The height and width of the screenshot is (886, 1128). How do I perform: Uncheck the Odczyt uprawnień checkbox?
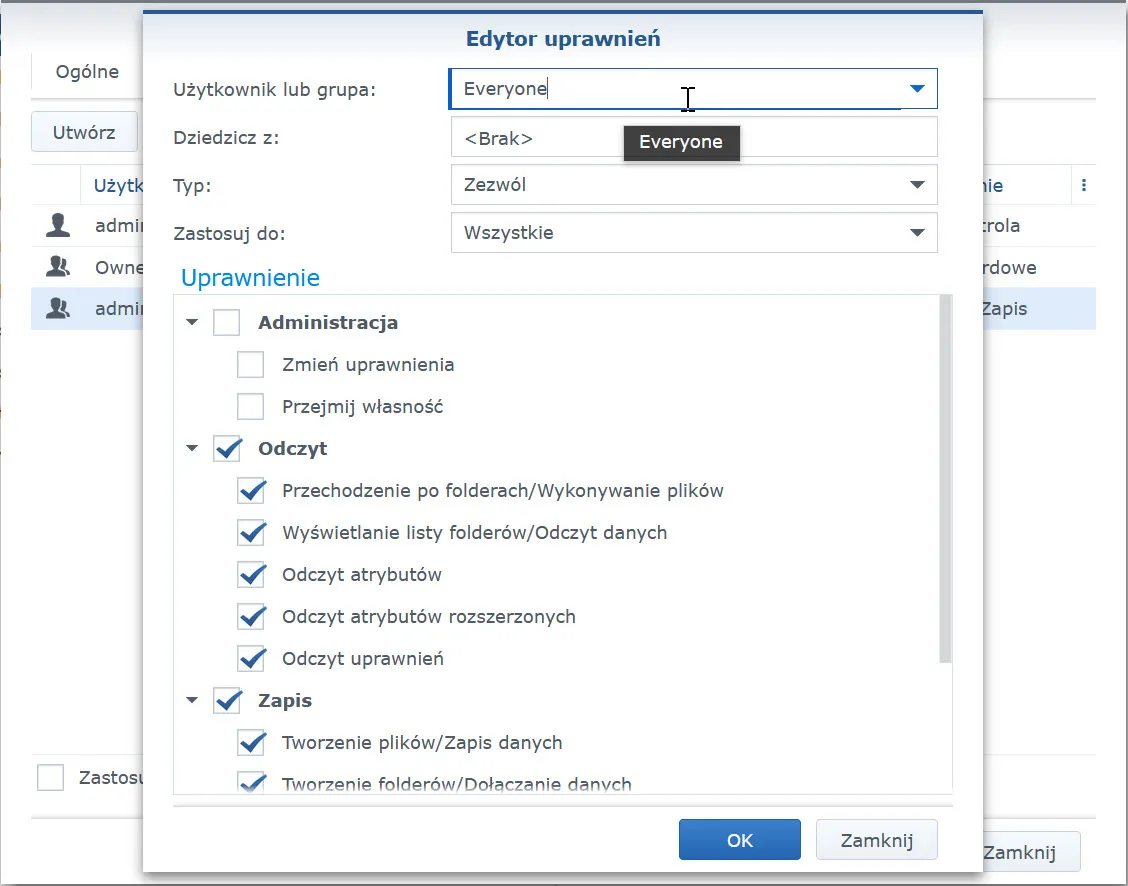pos(251,659)
